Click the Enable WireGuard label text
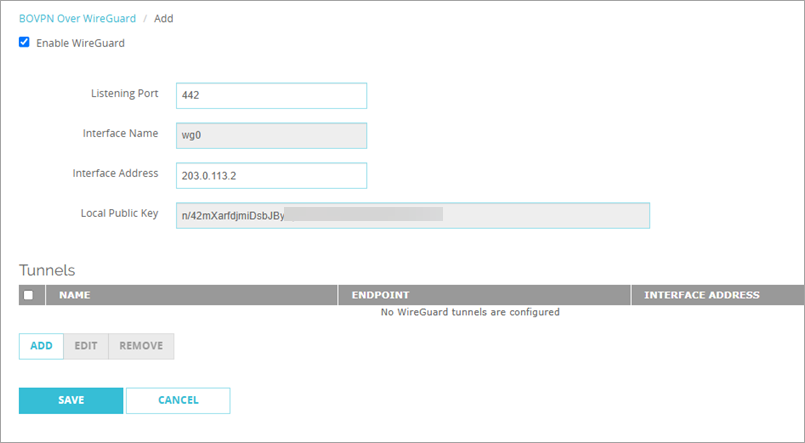Image resolution: width=805 pixels, height=443 pixels. [x=81, y=43]
